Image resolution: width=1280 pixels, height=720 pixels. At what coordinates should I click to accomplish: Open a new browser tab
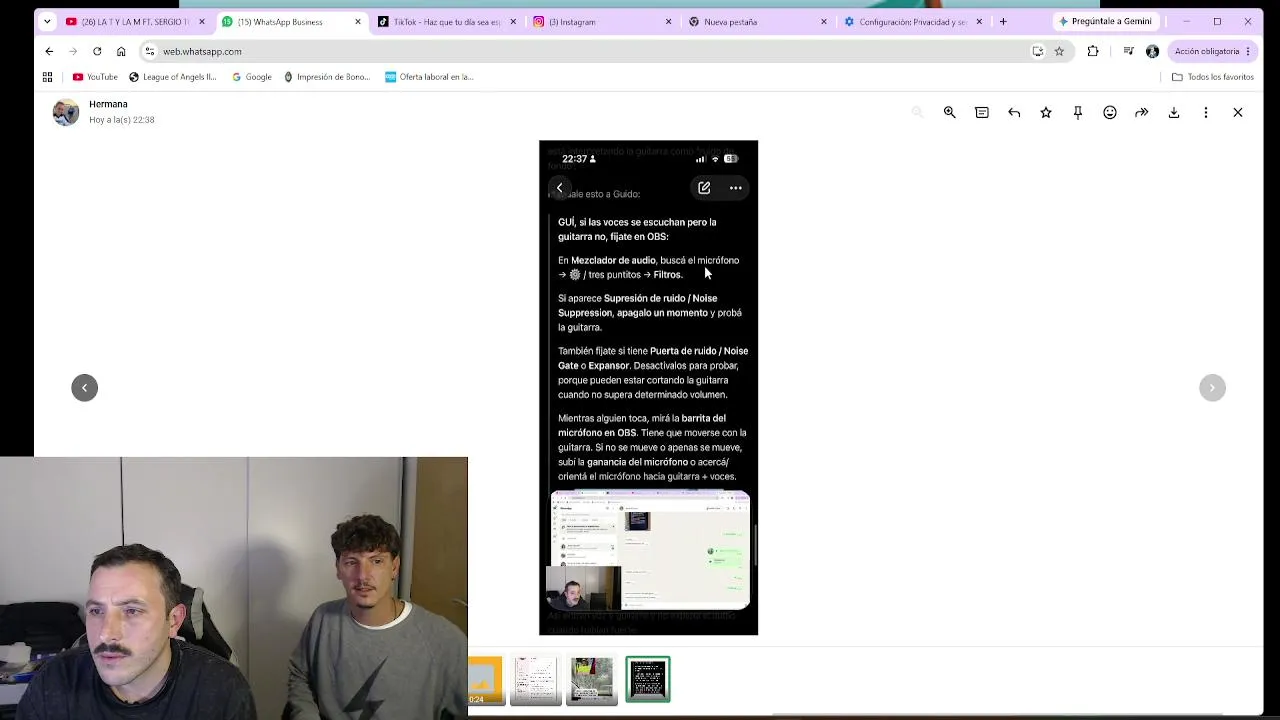(1003, 22)
